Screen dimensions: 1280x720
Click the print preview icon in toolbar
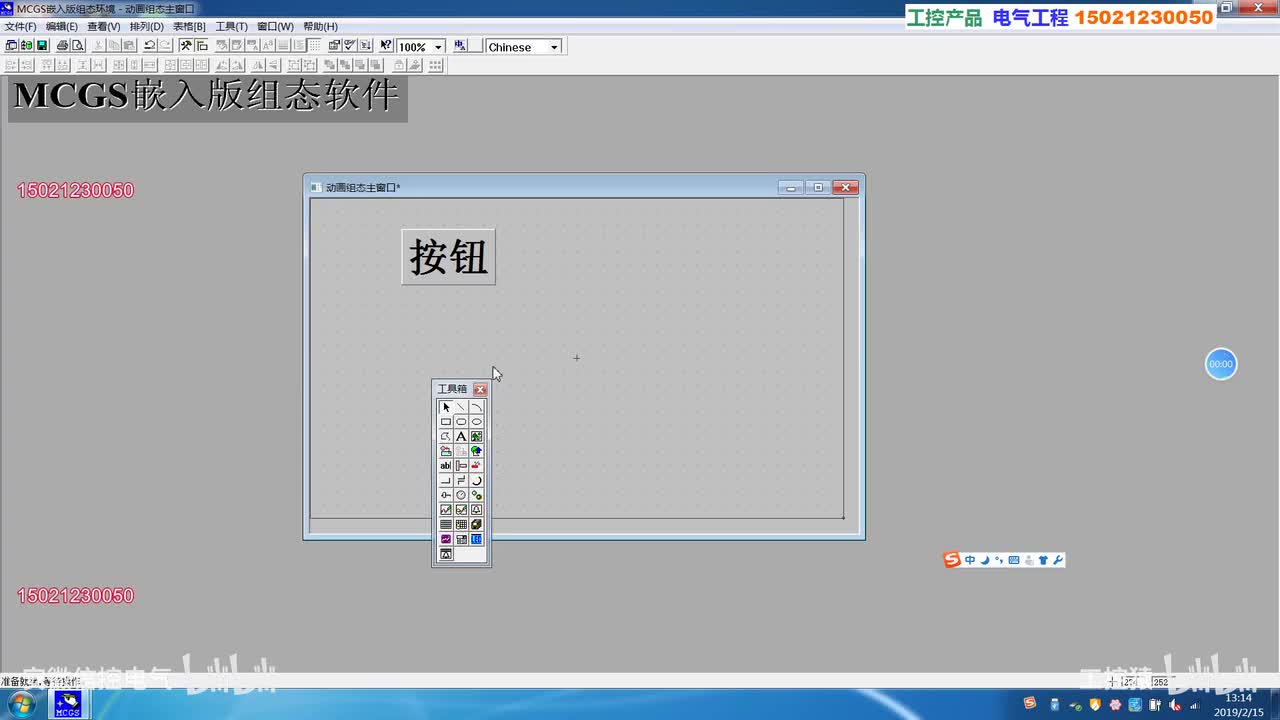click(x=77, y=46)
